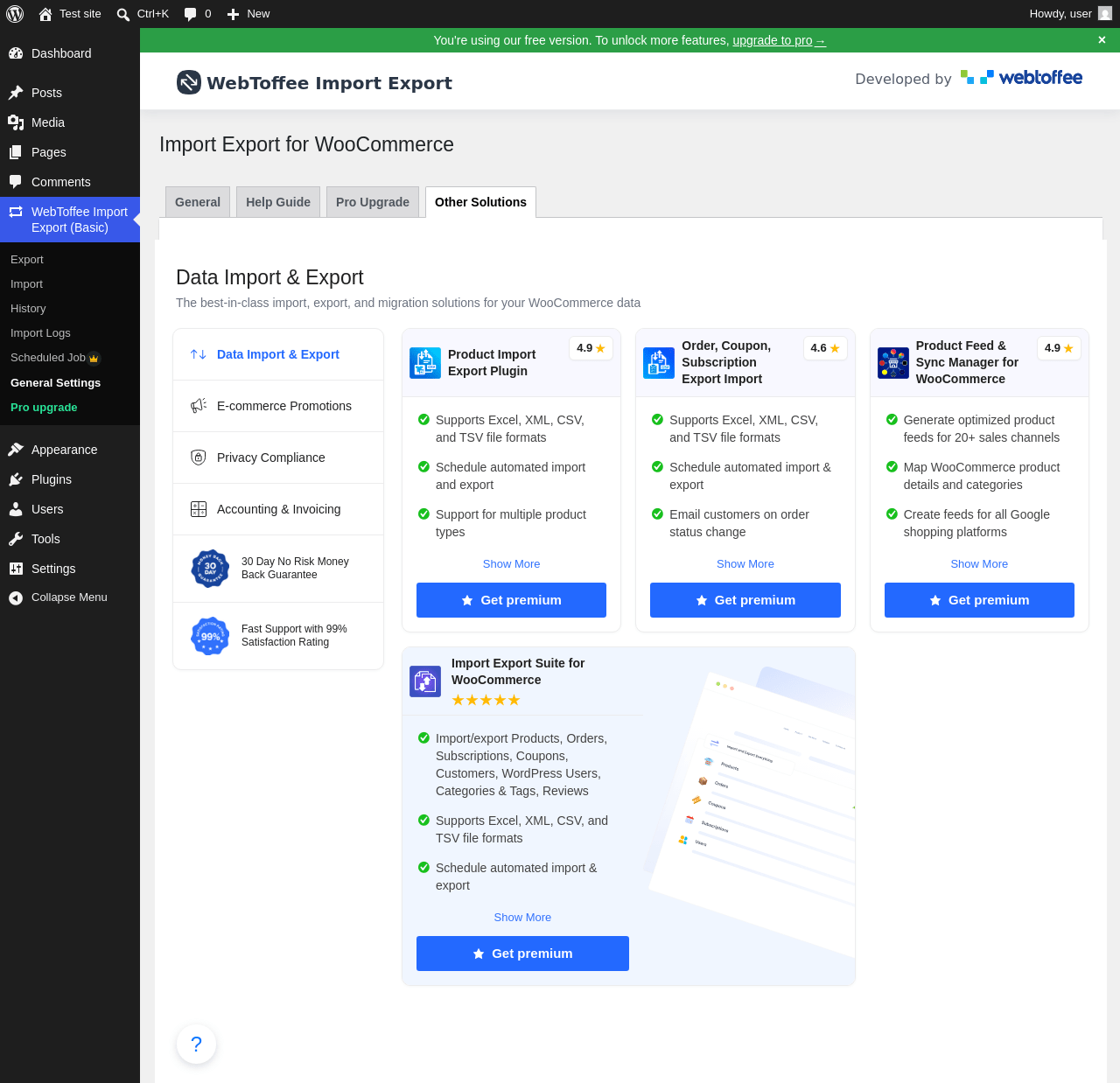The height and width of the screenshot is (1083, 1120).
Task: Click the Import Export Suite icon
Action: [425, 681]
